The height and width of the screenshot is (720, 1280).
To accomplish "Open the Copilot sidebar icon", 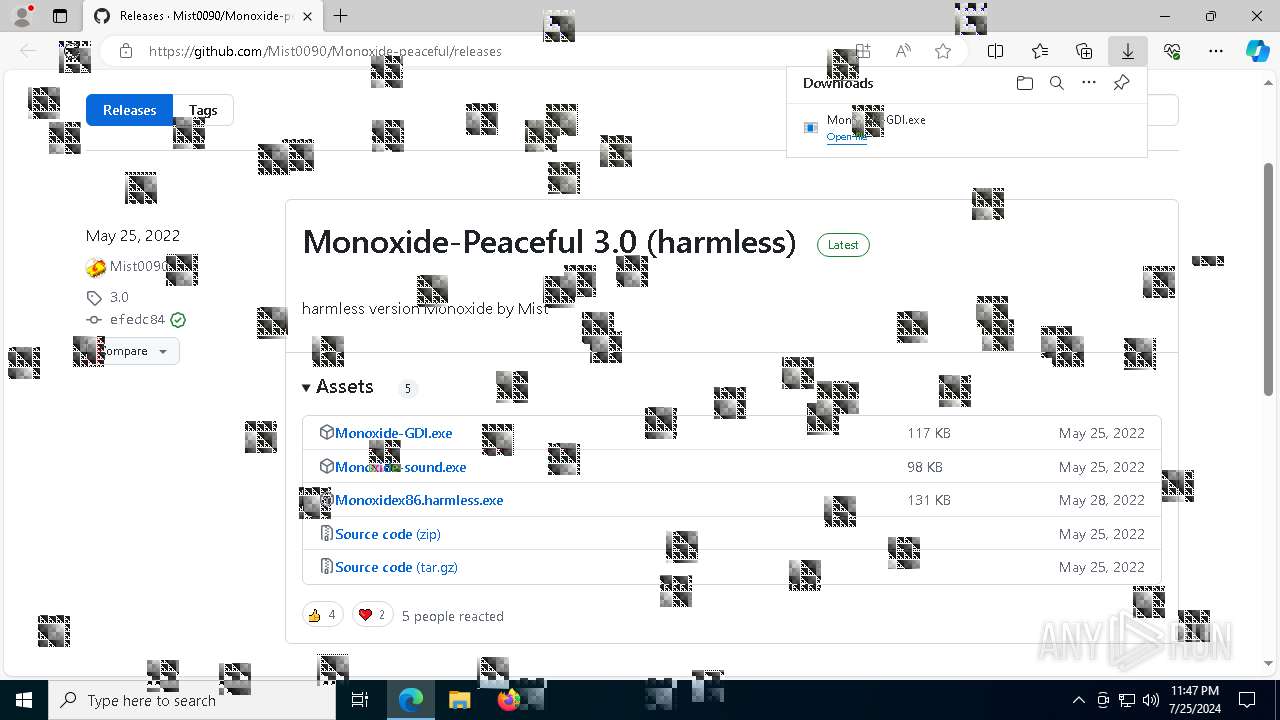I will point(1257,51).
